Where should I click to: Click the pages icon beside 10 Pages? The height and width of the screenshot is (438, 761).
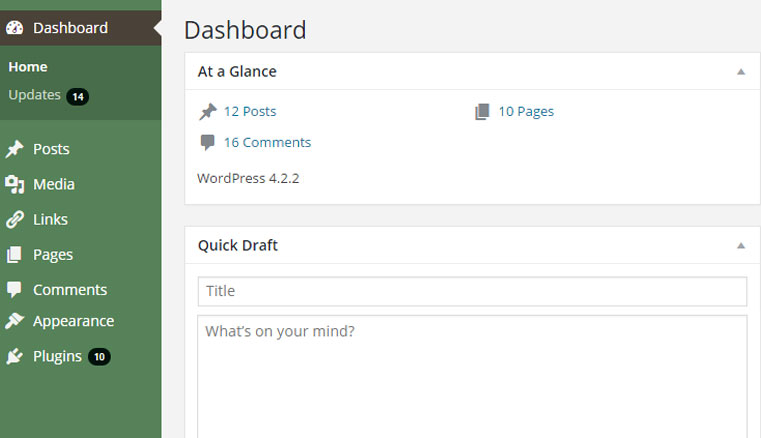[482, 112]
